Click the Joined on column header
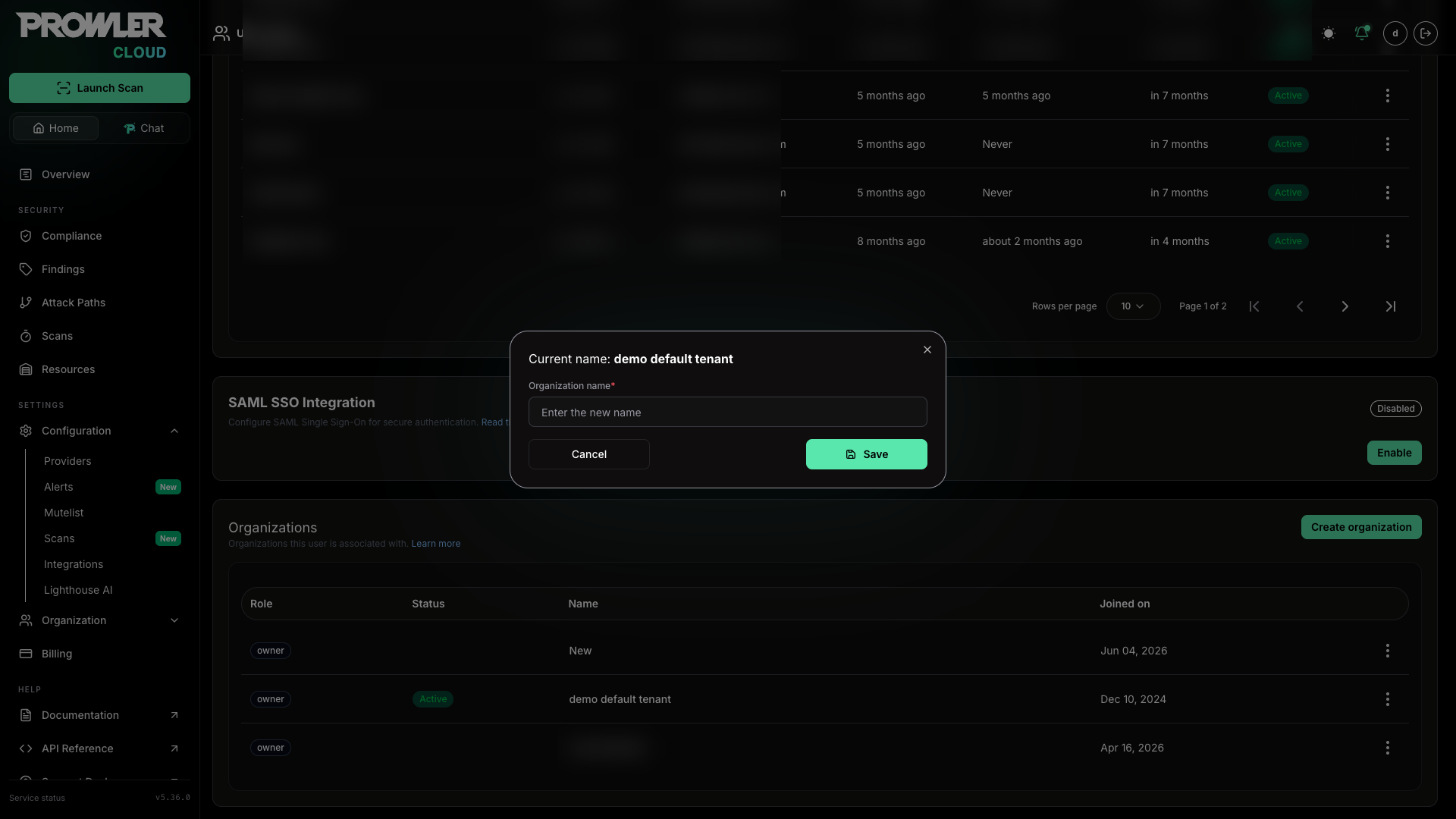Image resolution: width=1456 pixels, height=819 pixels. point(1125,604)
